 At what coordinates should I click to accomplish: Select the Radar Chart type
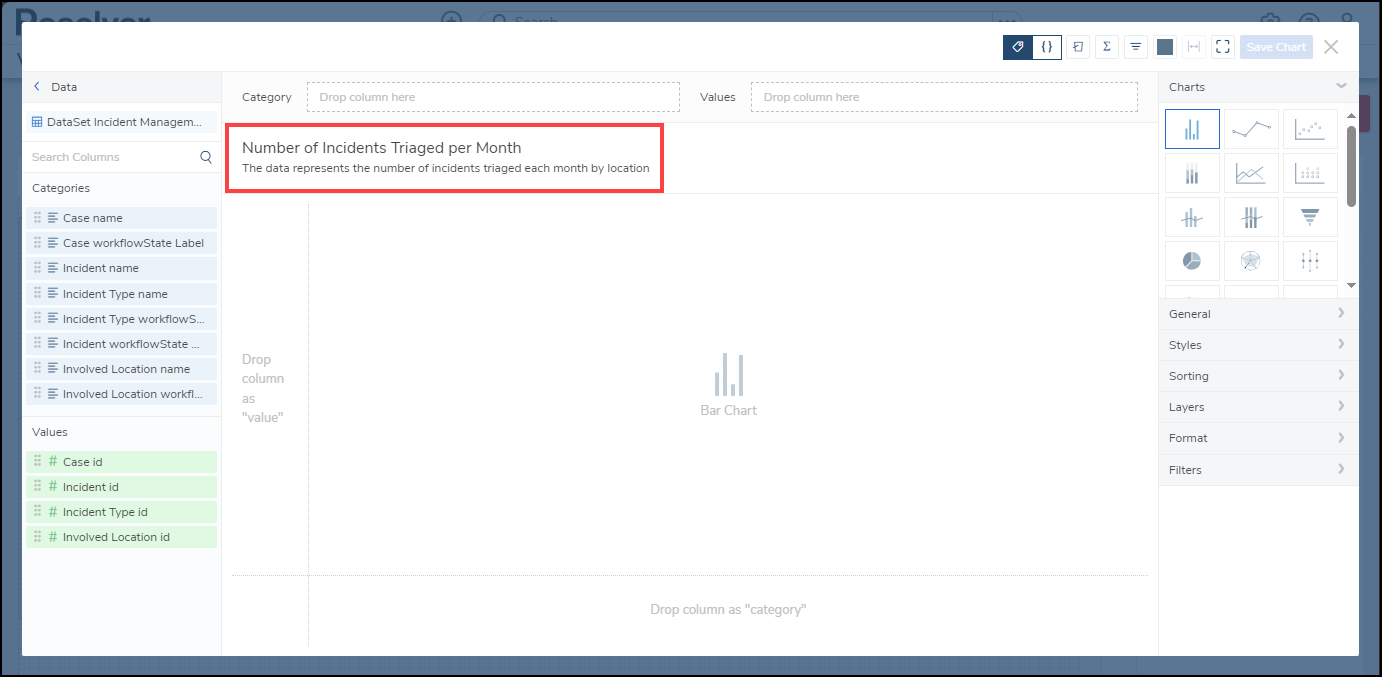coord(1251,261)
